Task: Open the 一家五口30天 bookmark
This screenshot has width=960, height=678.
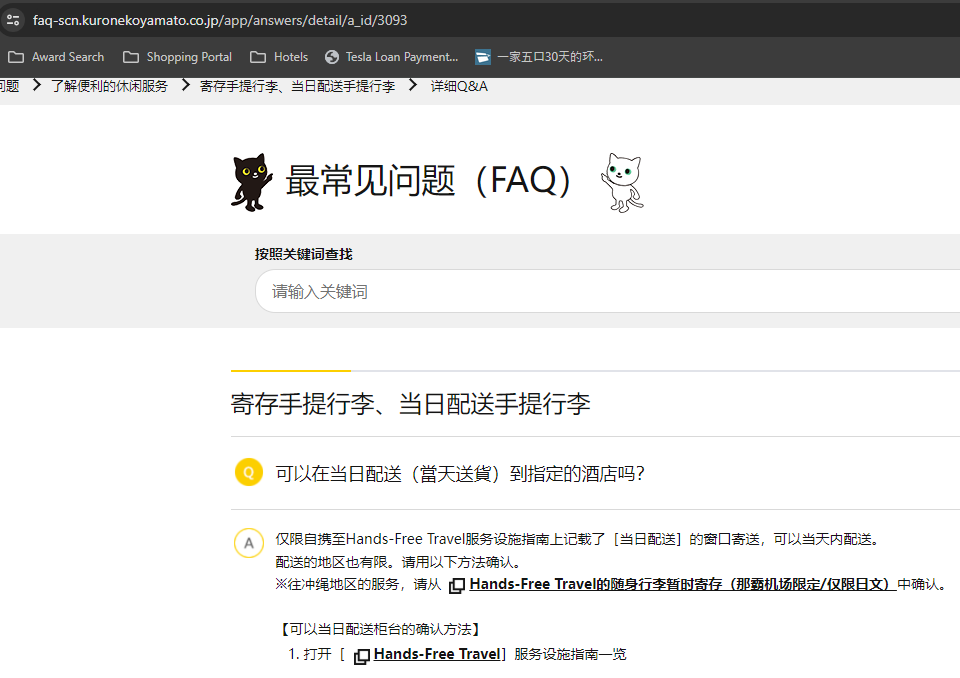Action: pyautogui.click(x=539, y=57)
